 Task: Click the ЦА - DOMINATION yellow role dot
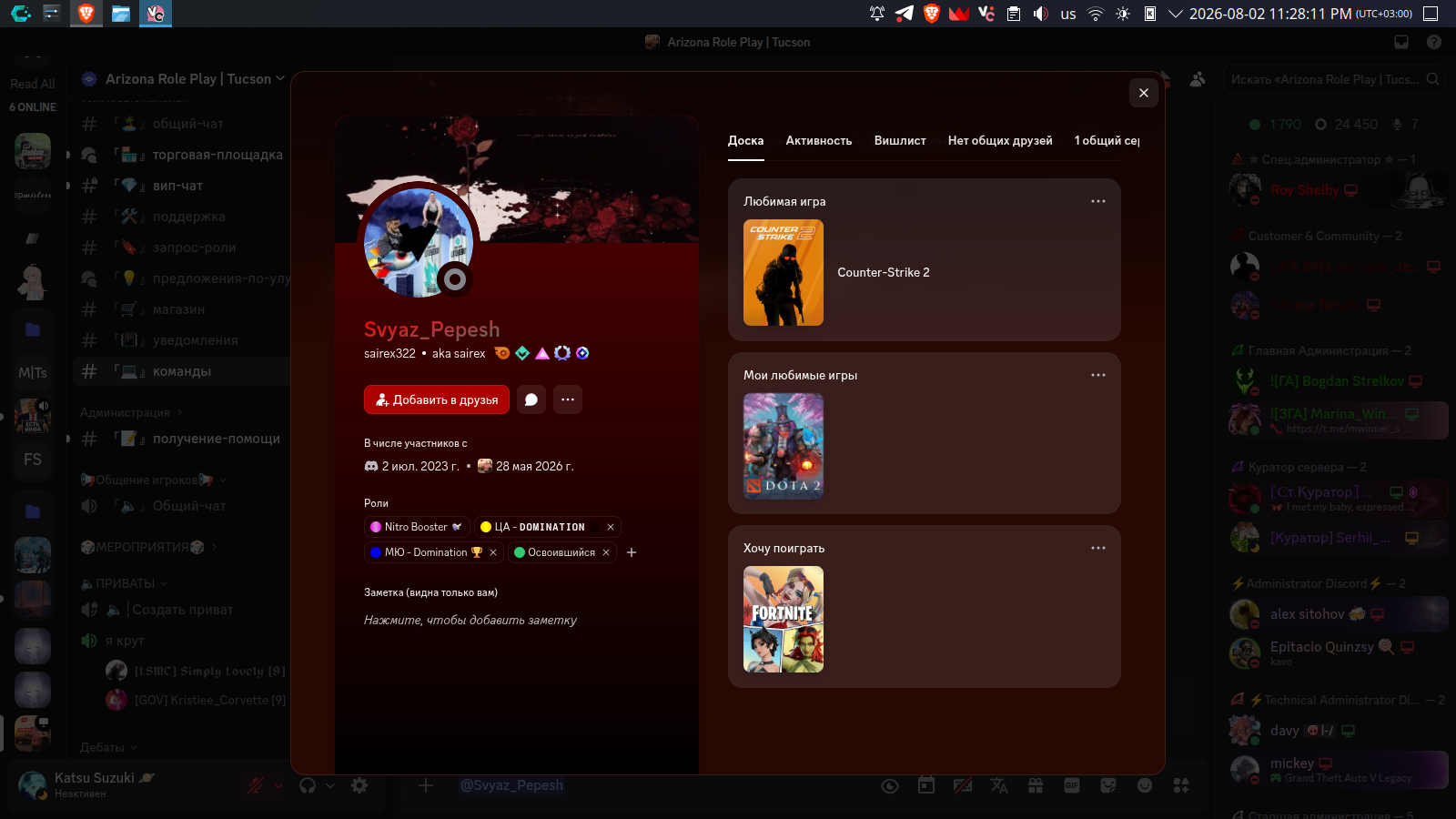pyautogui.click(x=486, y=527)
